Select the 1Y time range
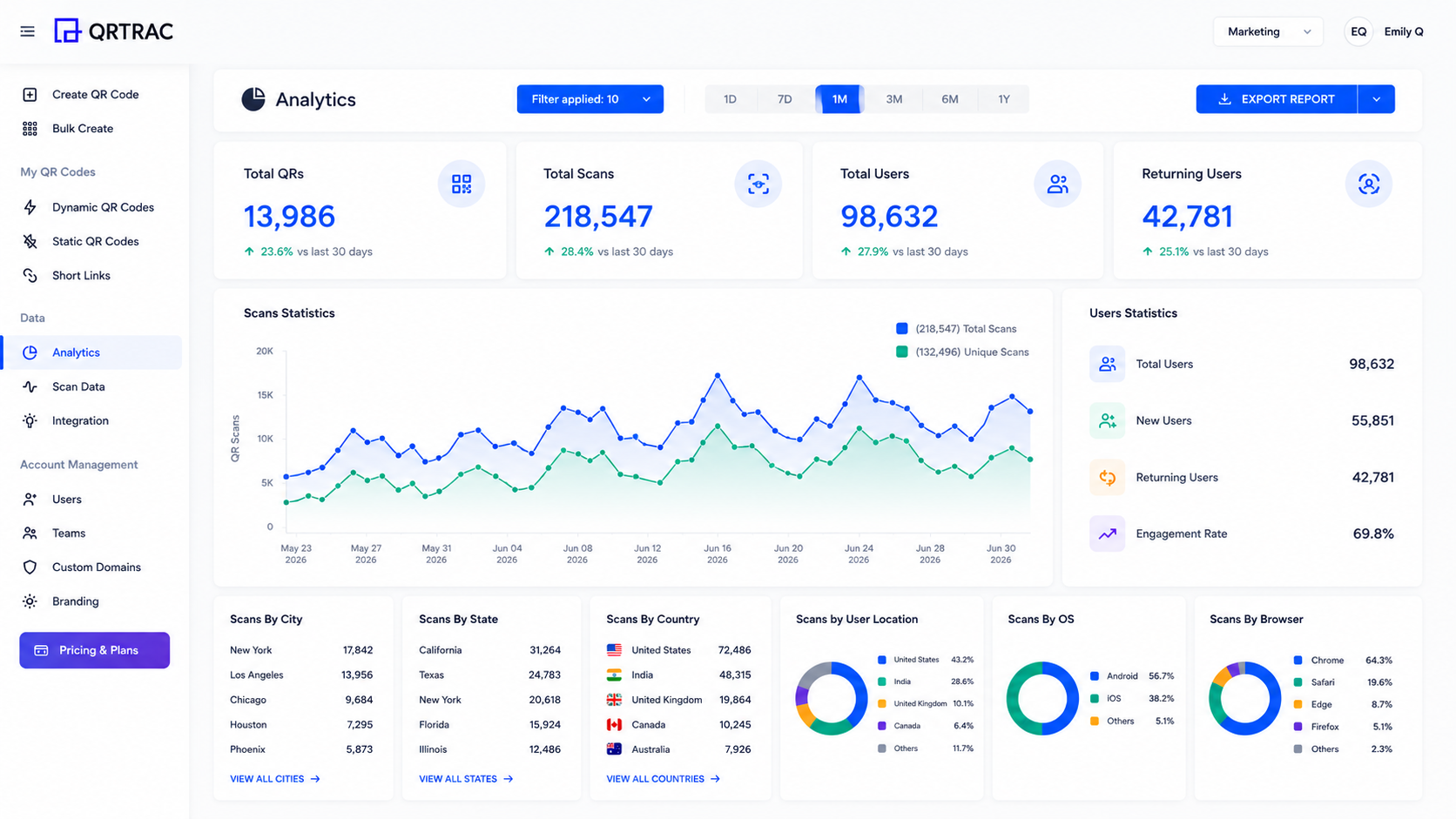Viewport: 1456px width, 819px height. point(1004,99)
